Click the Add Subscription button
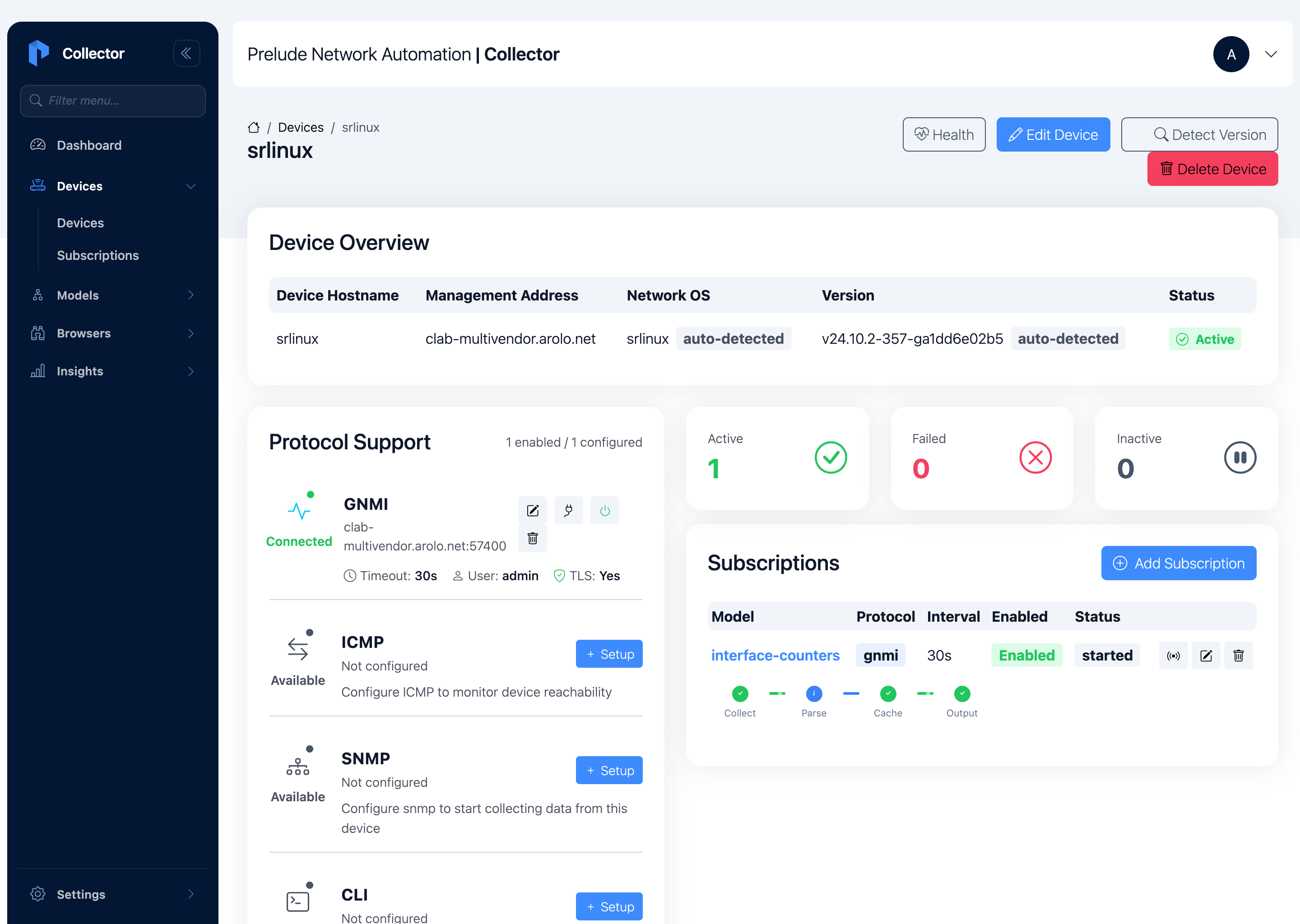This screenshot has width=1300, height=924. (1179, 563)
